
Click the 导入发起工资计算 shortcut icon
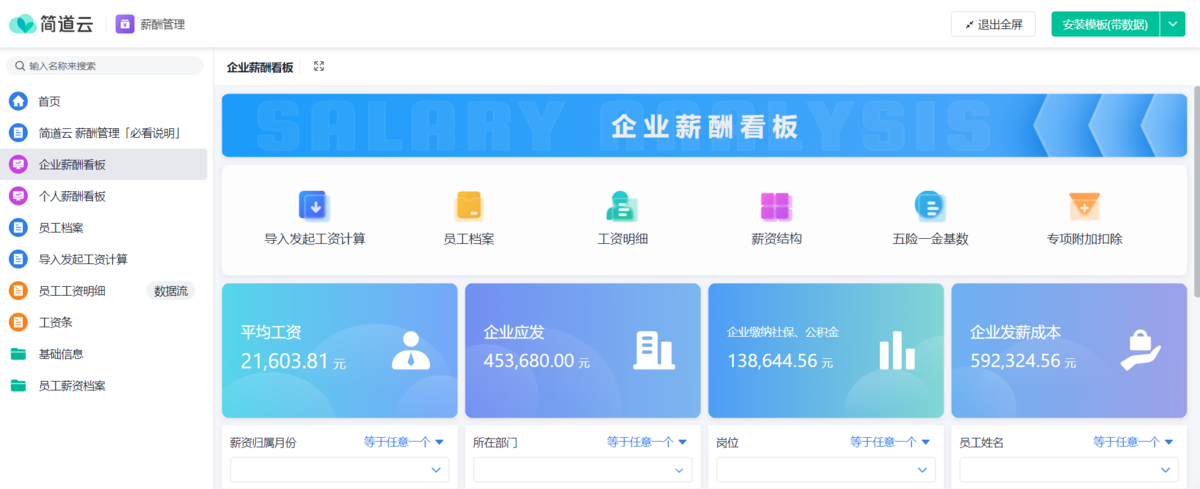click(x=315, y=206)
